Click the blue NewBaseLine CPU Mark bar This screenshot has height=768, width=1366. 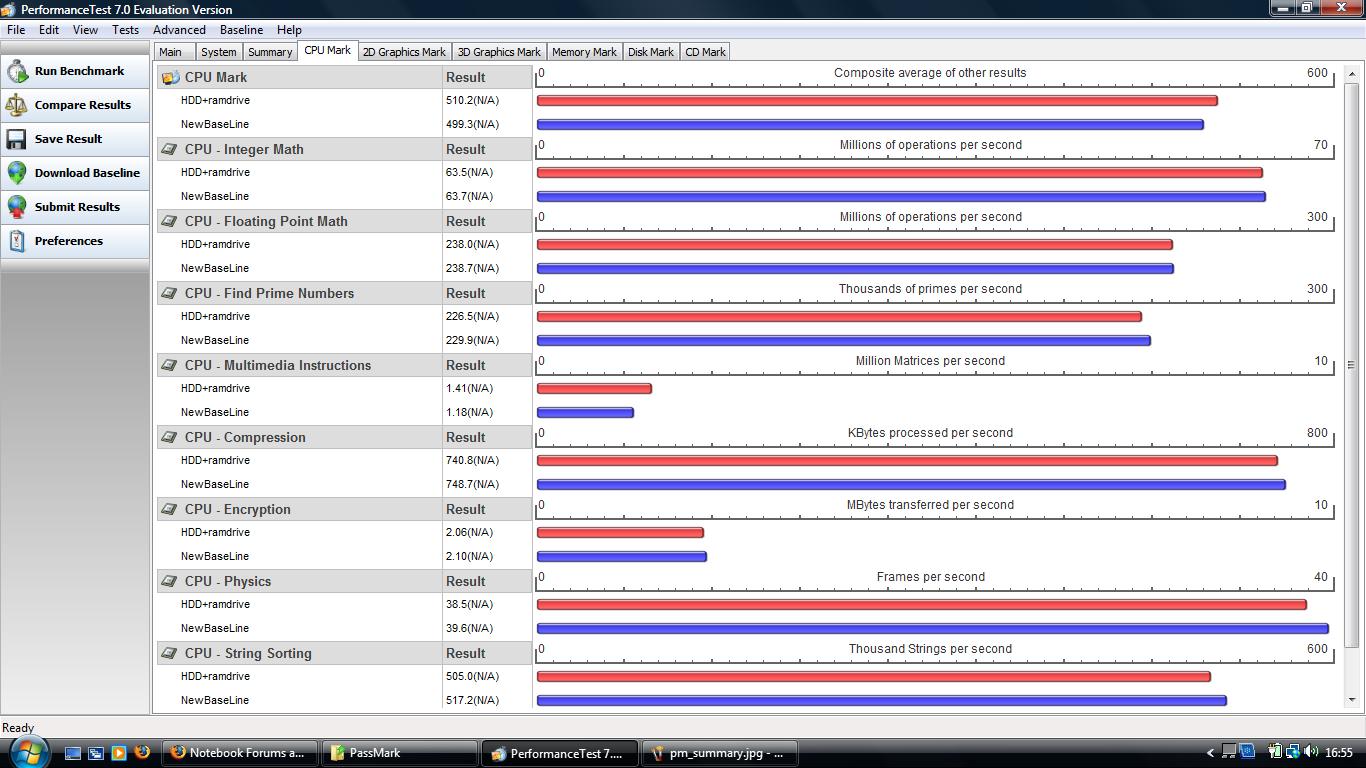pyautogui.click(x=870, y=125)
